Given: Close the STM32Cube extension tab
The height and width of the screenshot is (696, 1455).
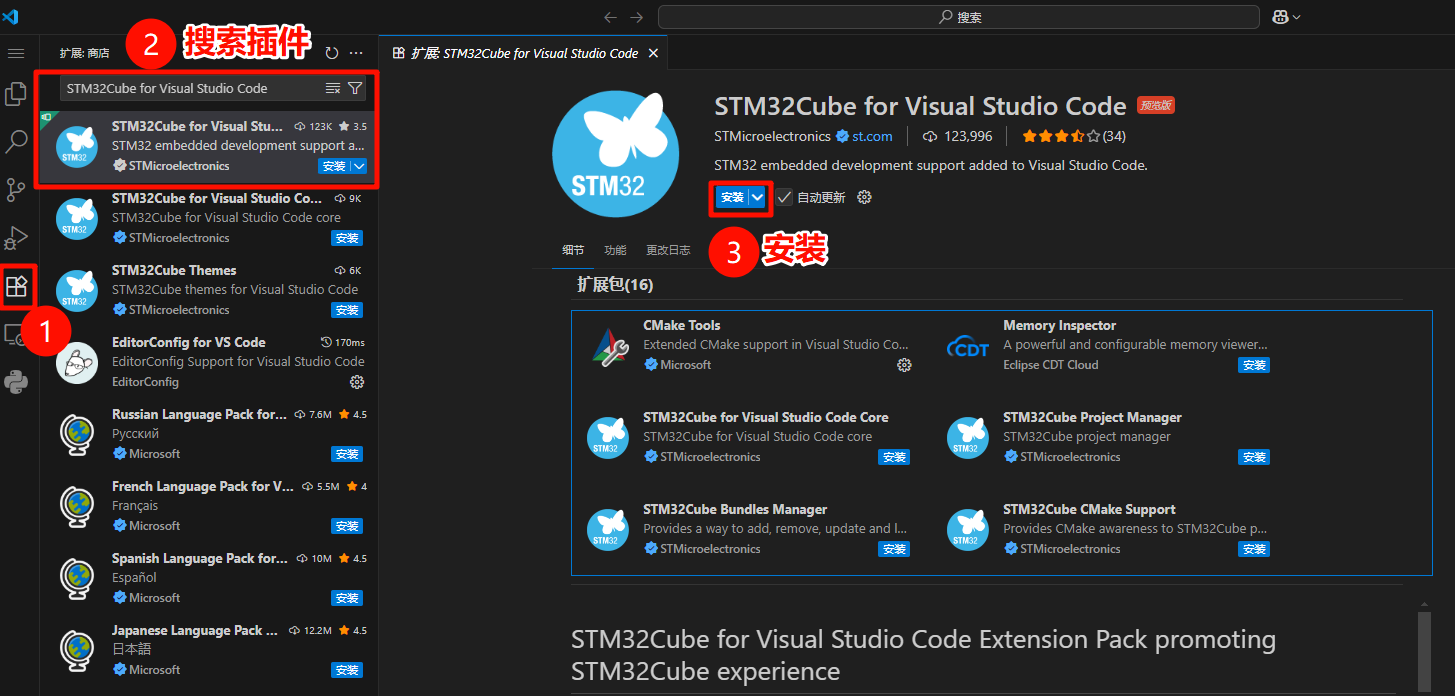Looking at the screenshot, I should point(653,53).
